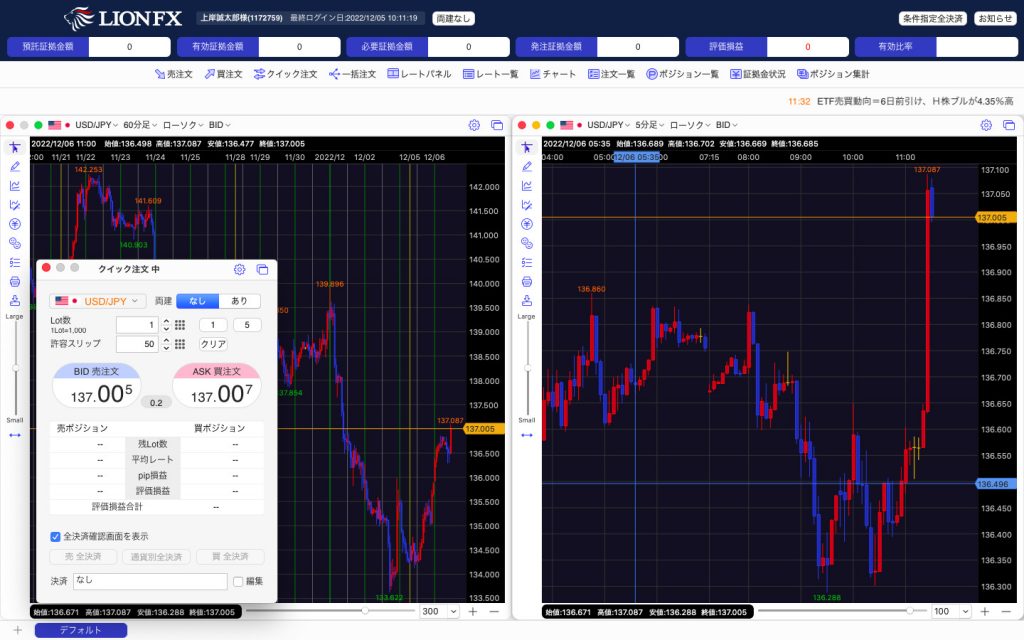This screenshot has height=640, width=1024.
Task: Set 両建 to なし
Action: (x=197, y=301)
